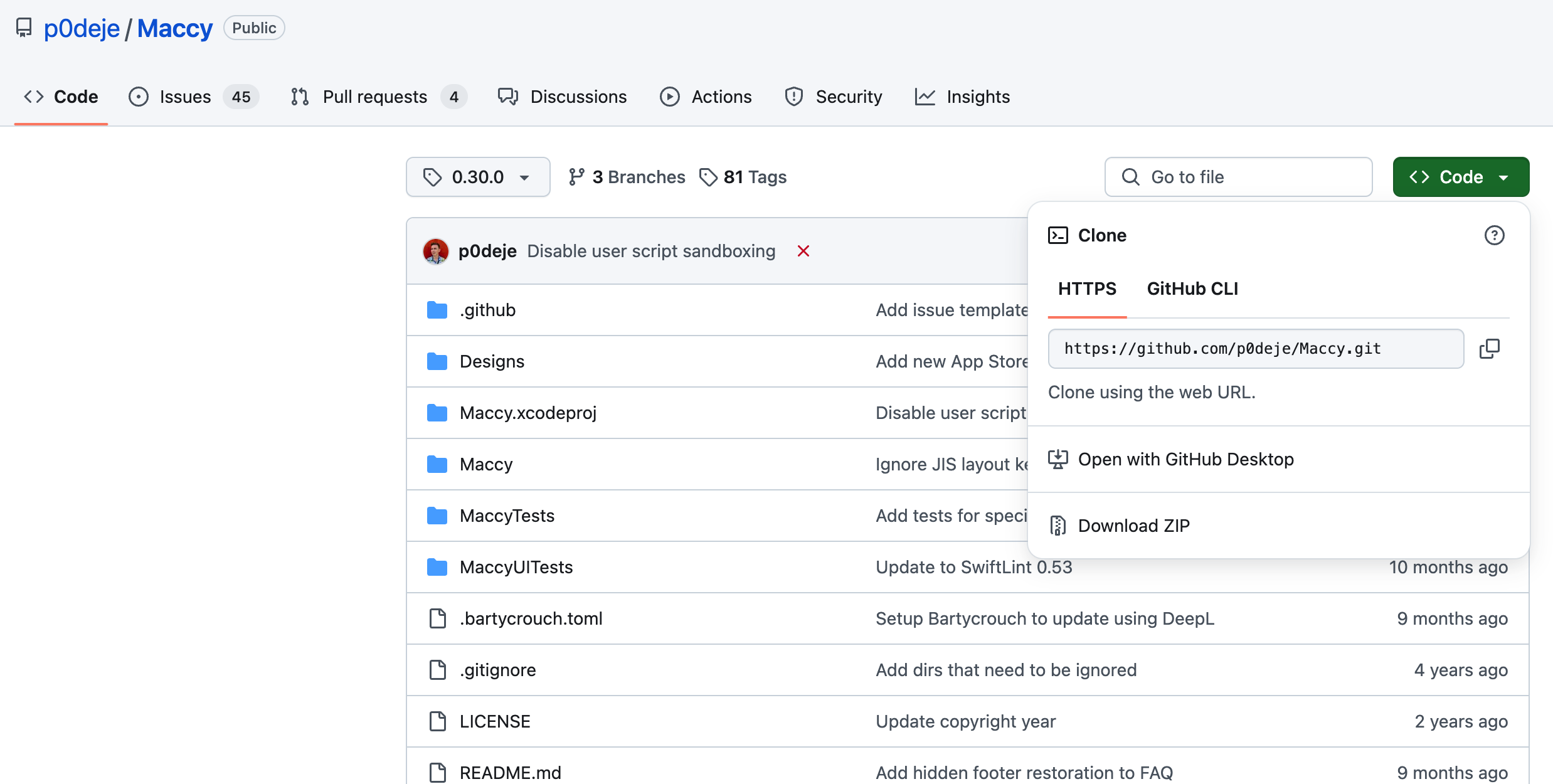
Task: Click the Discussions speech bubble icon
Action: 508,97
